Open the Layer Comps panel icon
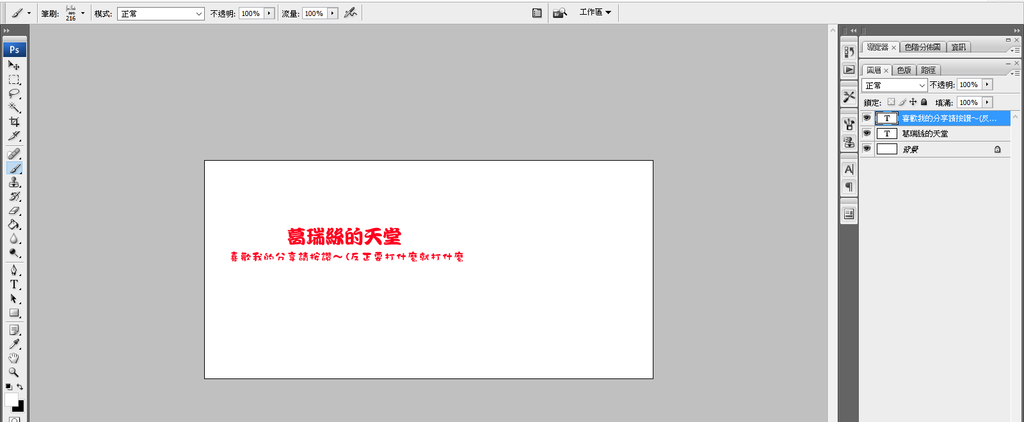 [849, 214]
